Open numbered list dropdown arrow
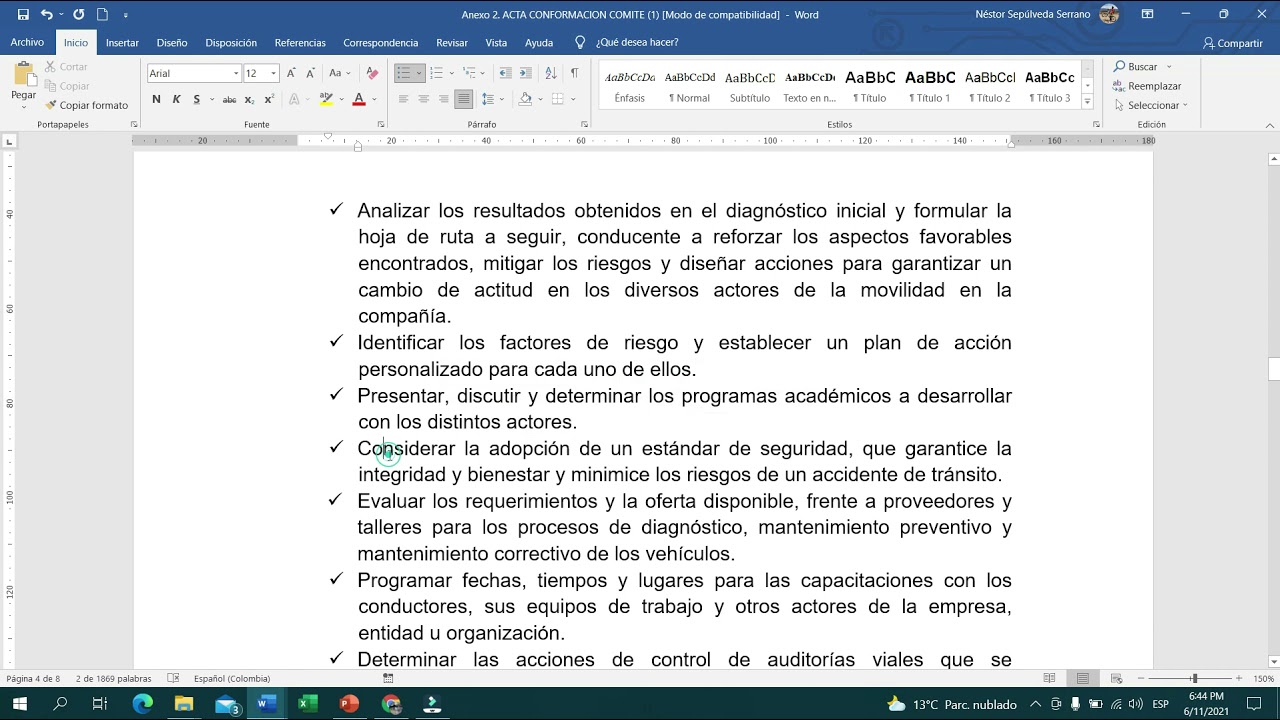1280x720 pixels. (451, 73)
